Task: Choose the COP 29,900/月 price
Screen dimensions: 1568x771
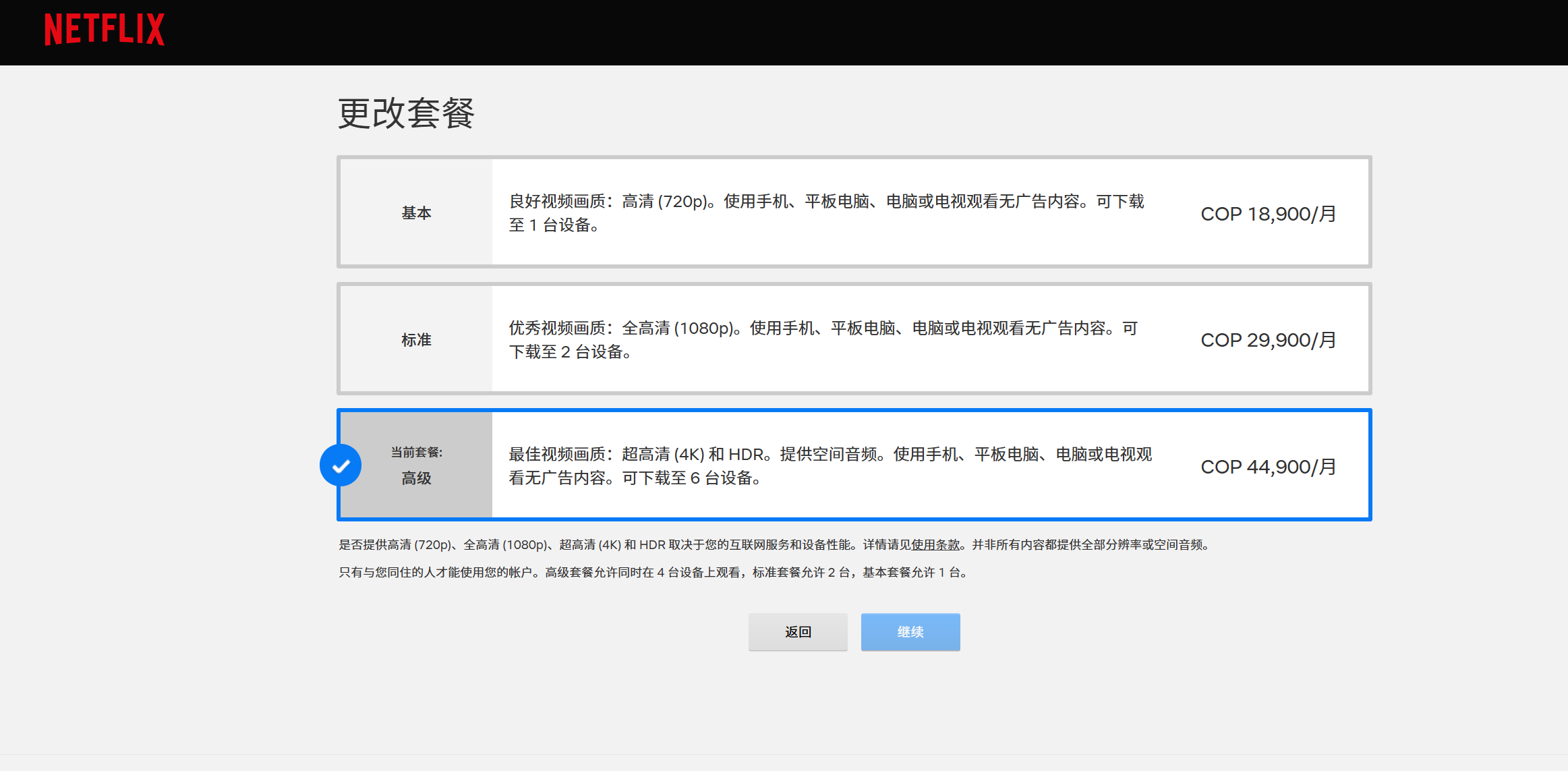Action: [x=1268, y=340]
